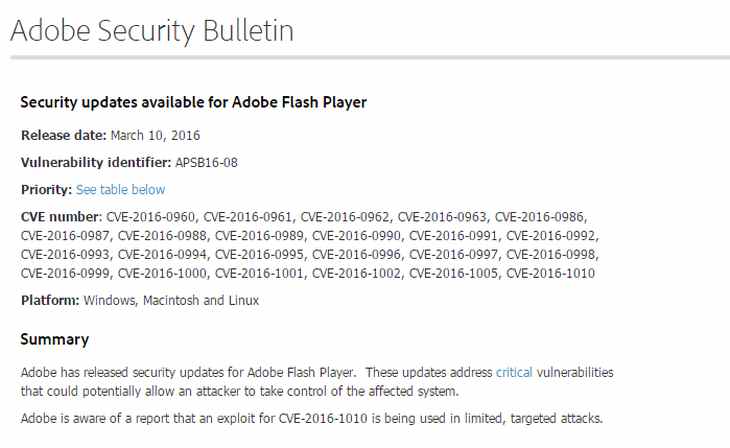Click CVE-2016-1005 in the CVE list
Image resolution: width=730 pixels, height=448 pixels.
coord(455,273)
